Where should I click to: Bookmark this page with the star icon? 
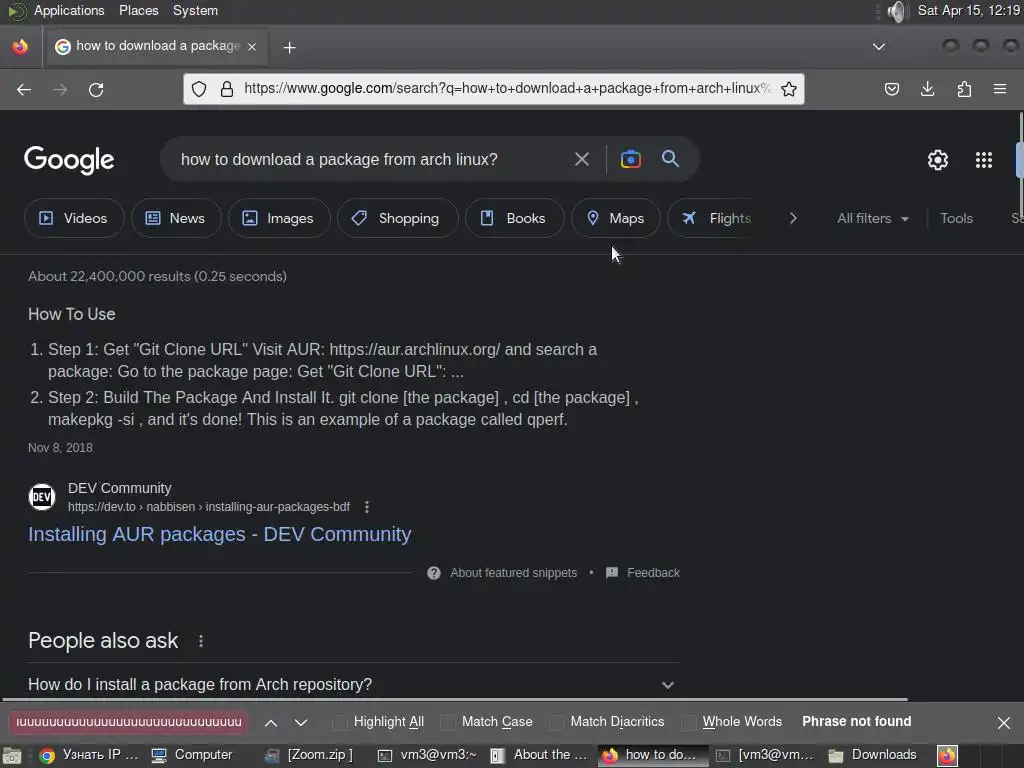(789, 89)
